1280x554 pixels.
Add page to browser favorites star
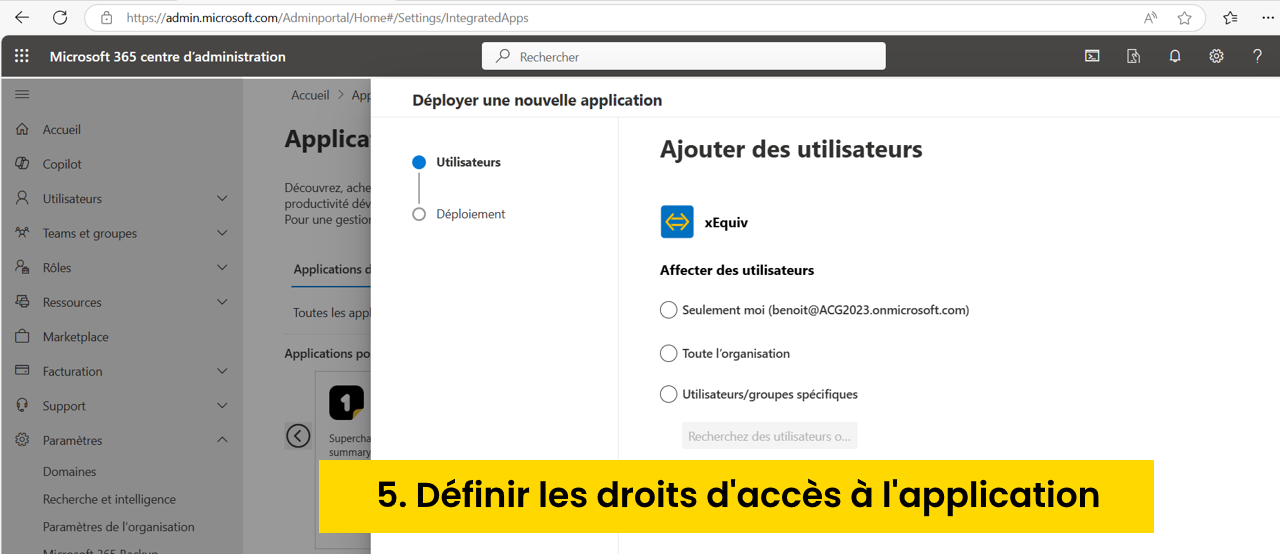click(1184, 18)
